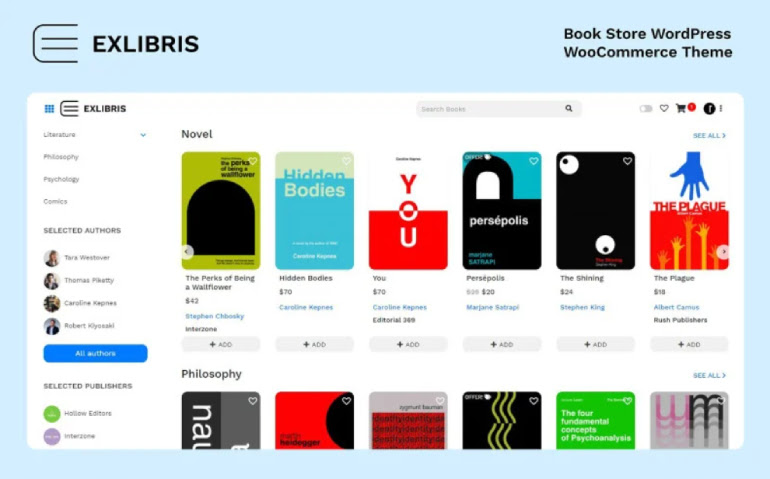
Task: Favorite Persepolis with its heart icon
Action: point(534,161)
